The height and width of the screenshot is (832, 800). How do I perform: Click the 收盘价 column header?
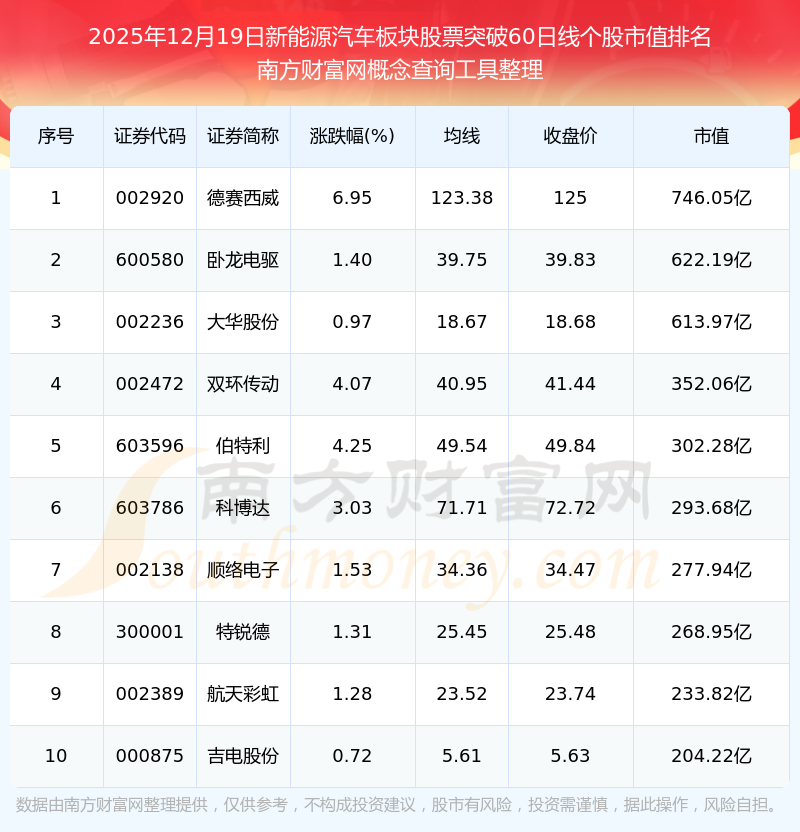(x=570, y=136)
